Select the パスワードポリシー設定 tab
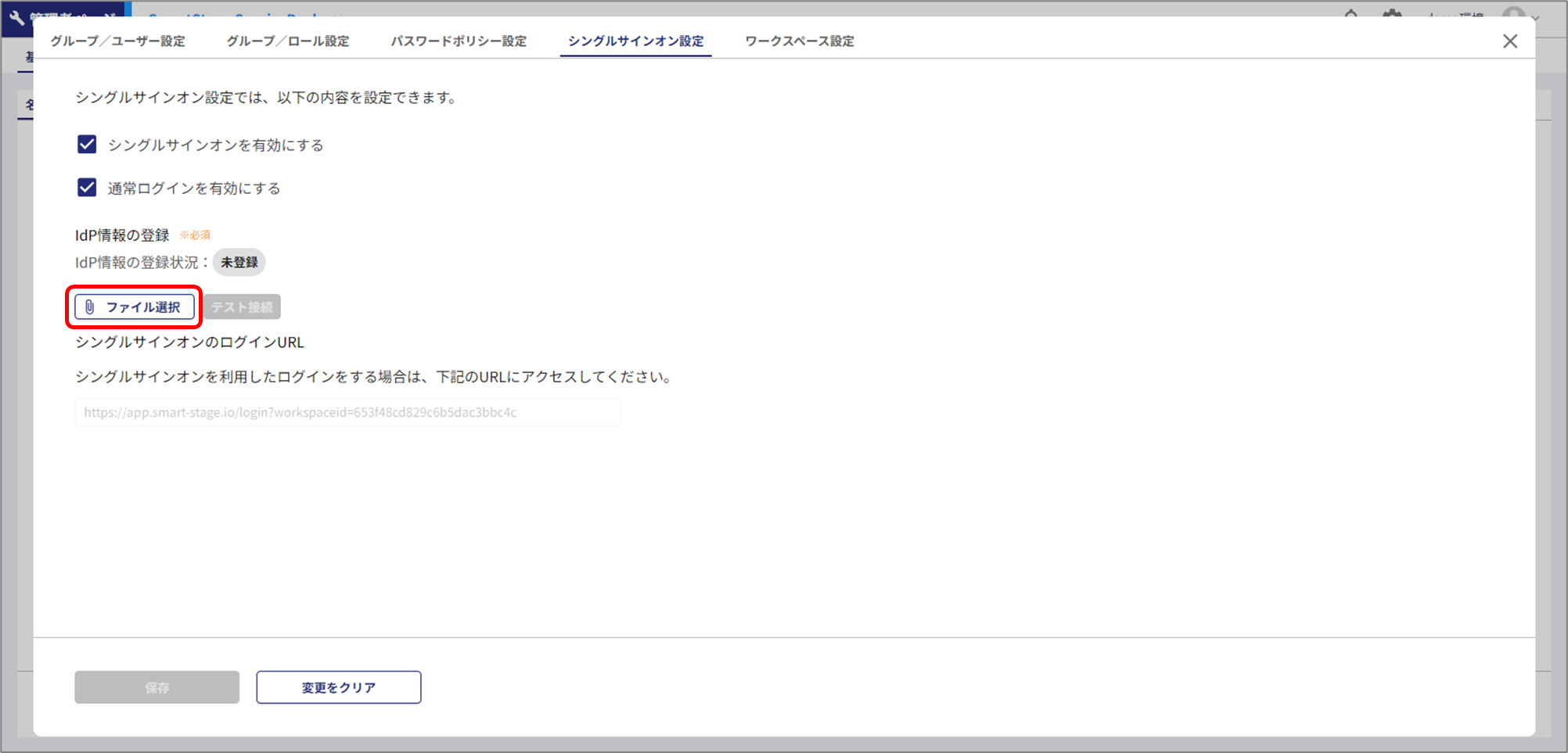This screenshot has width=1568, height=753. point(459,41)
